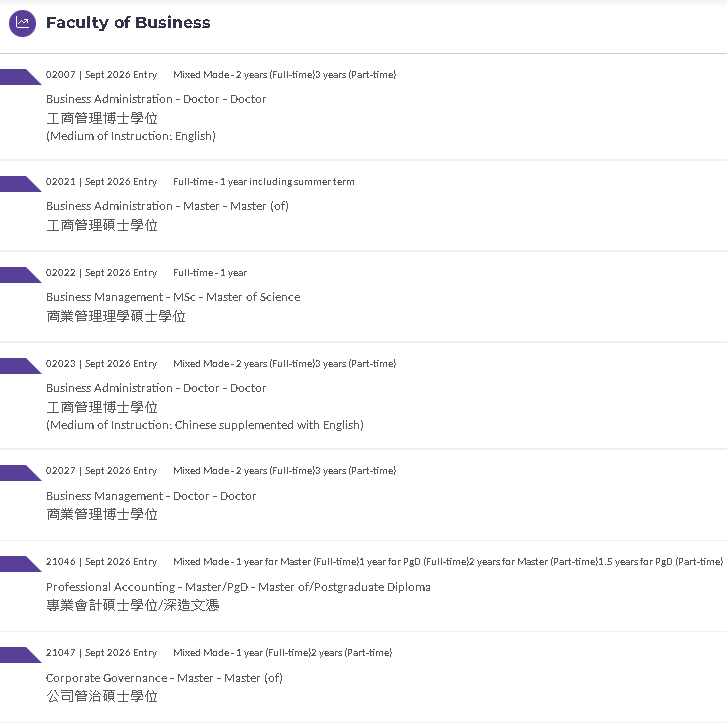Click the purple marker beside programme 21046
The image size is (727, 725).
pyautogui.click(x=20, y=564)
